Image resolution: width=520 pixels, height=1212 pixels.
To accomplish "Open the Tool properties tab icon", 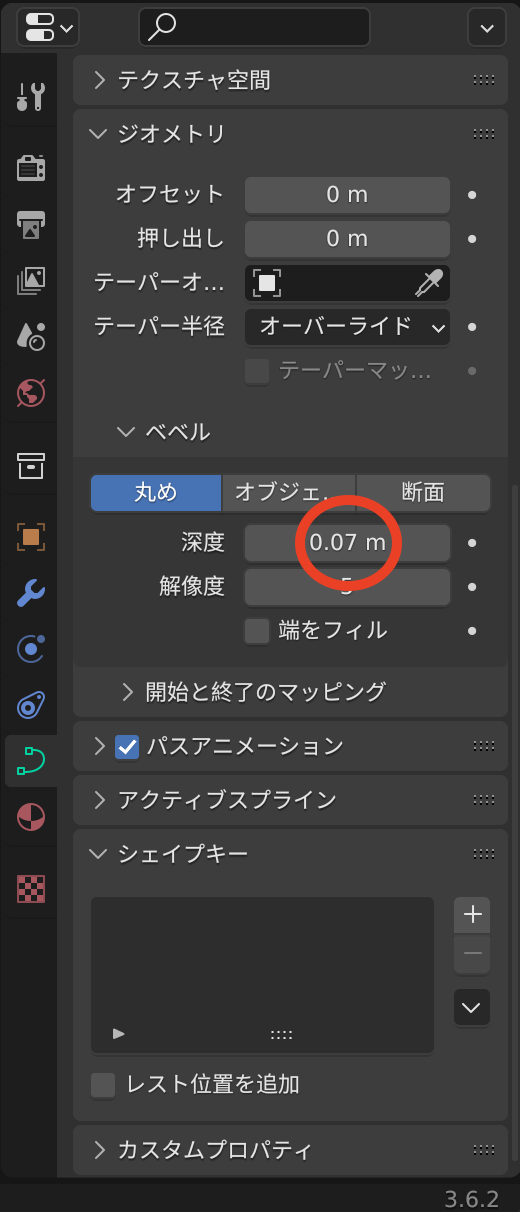I will click(x=31, y=97).
